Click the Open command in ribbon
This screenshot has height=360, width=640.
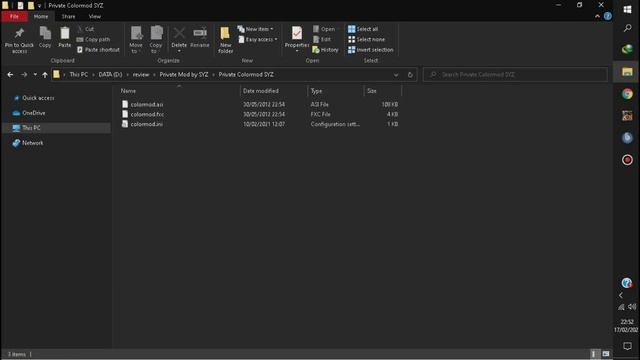pos(324,29)
